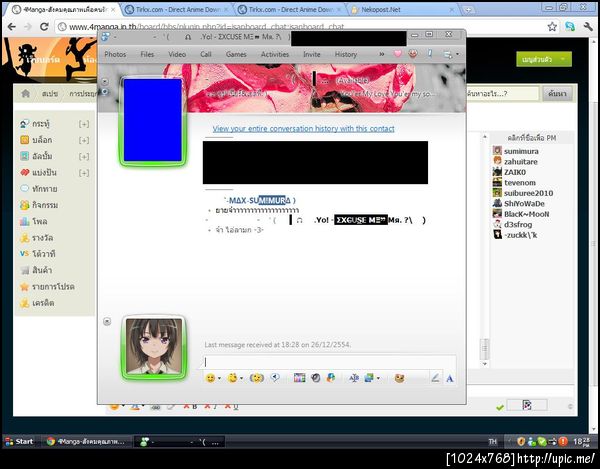Screen dimensions: 600x469
Task: Open font settings with the blue A icon
Action: [450, 379]
